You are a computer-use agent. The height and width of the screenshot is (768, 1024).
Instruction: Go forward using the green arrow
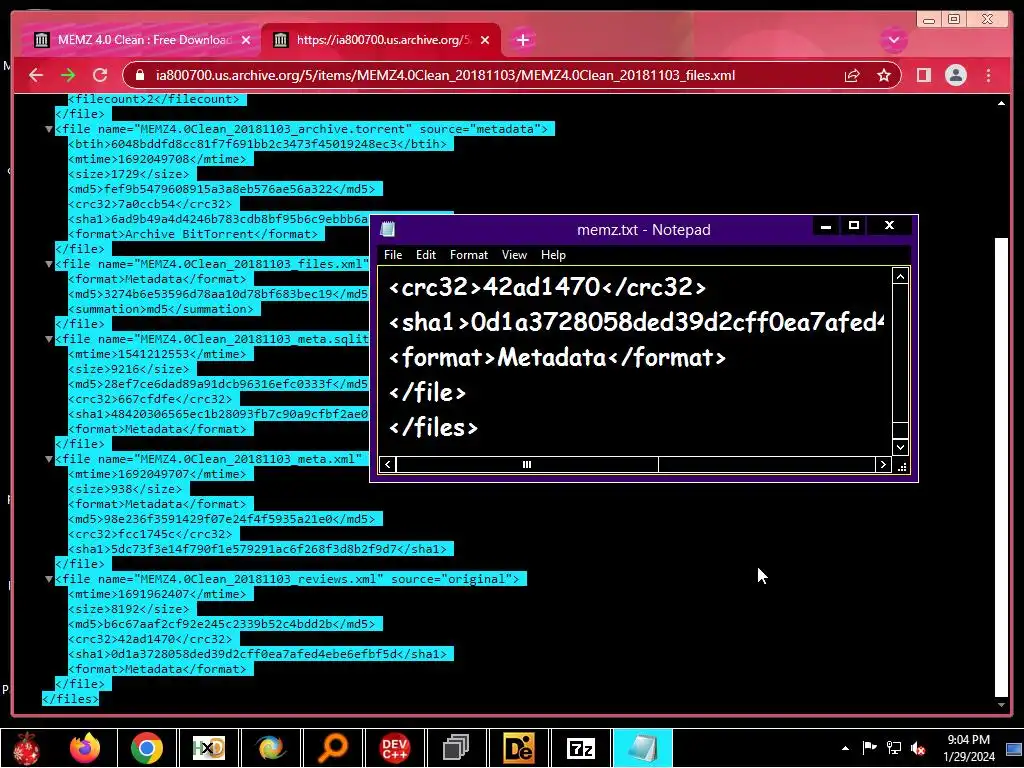coord(68,75)
